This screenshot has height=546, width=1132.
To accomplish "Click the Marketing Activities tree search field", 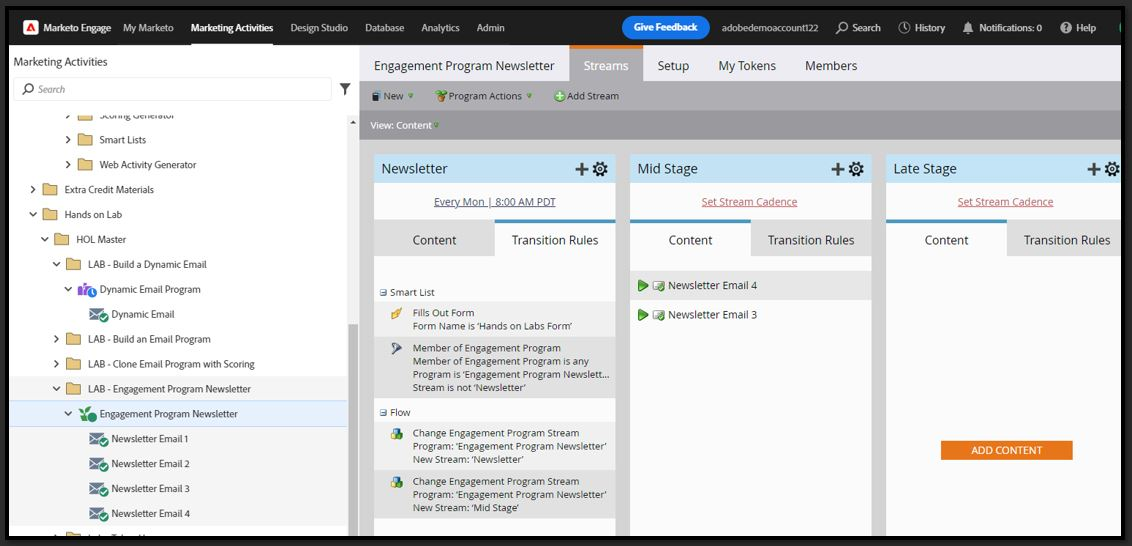I will tap(173, 89).
